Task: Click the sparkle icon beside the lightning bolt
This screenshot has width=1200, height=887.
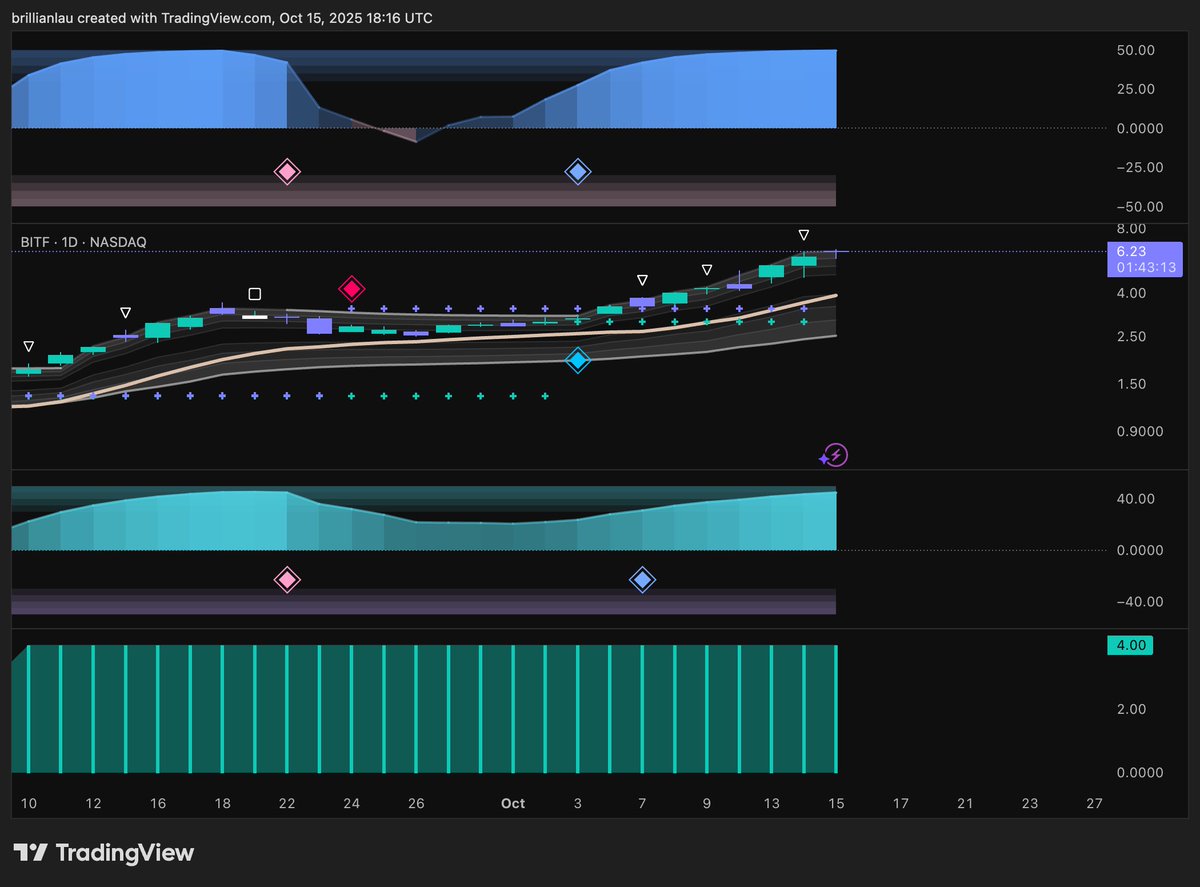Action: (825, 459)
